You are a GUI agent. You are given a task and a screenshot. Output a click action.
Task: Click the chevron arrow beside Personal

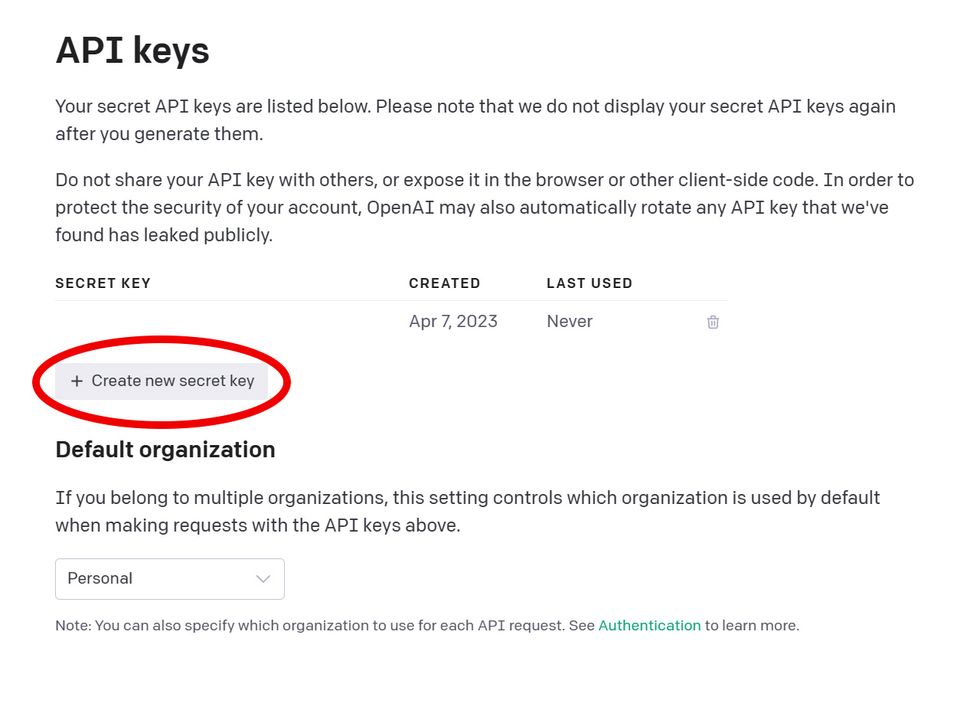[x=263, y=579]
